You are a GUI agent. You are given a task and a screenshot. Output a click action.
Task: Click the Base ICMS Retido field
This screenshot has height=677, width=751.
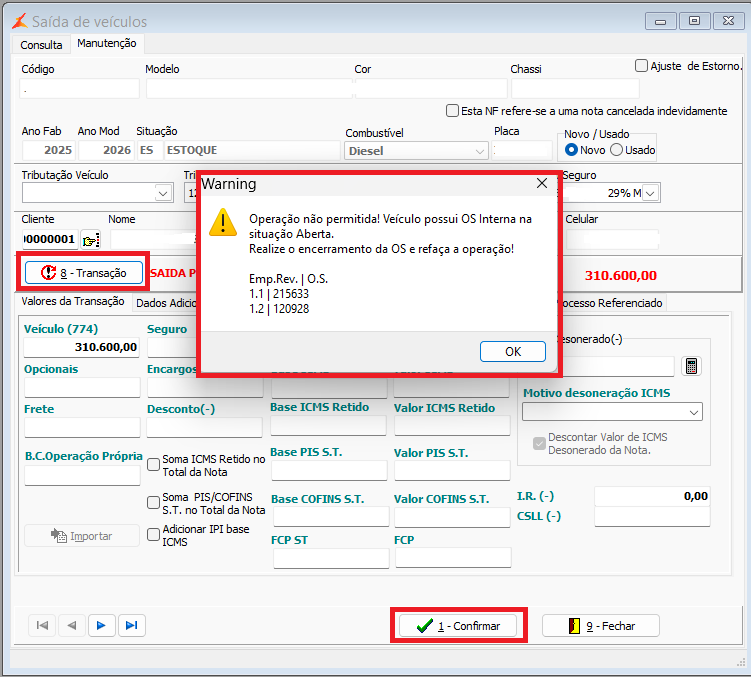pos(329,425)
